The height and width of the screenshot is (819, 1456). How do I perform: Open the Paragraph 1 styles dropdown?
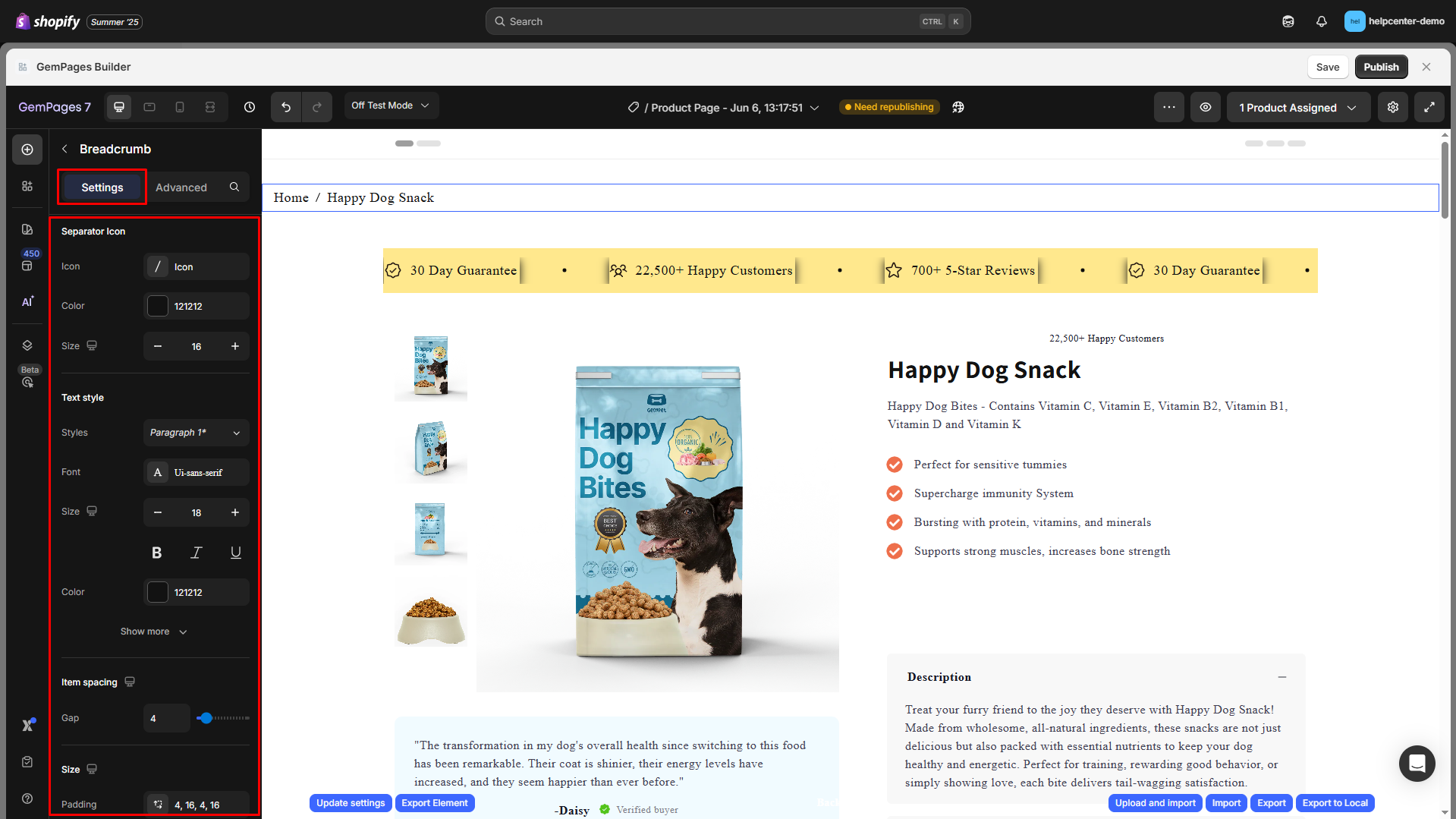pos(196,433)
